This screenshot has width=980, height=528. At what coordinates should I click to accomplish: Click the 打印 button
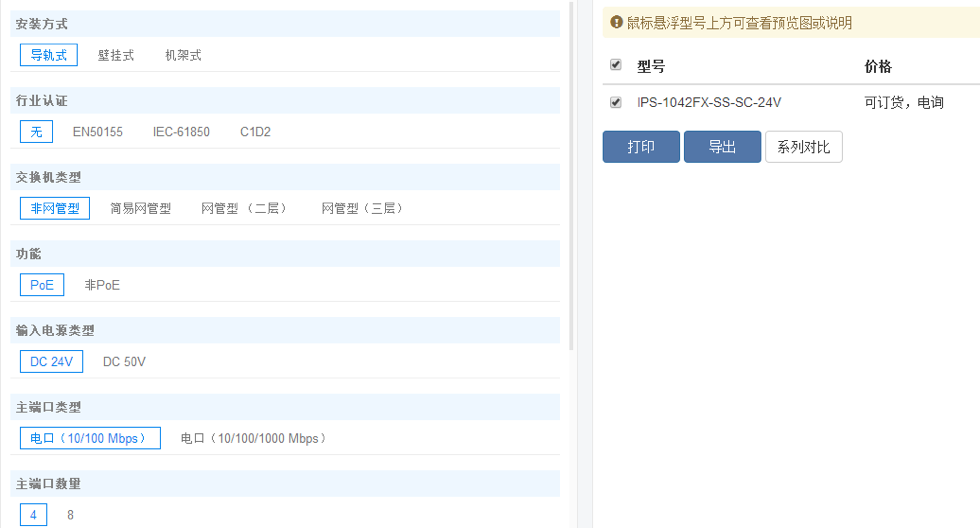click(641, 147)
